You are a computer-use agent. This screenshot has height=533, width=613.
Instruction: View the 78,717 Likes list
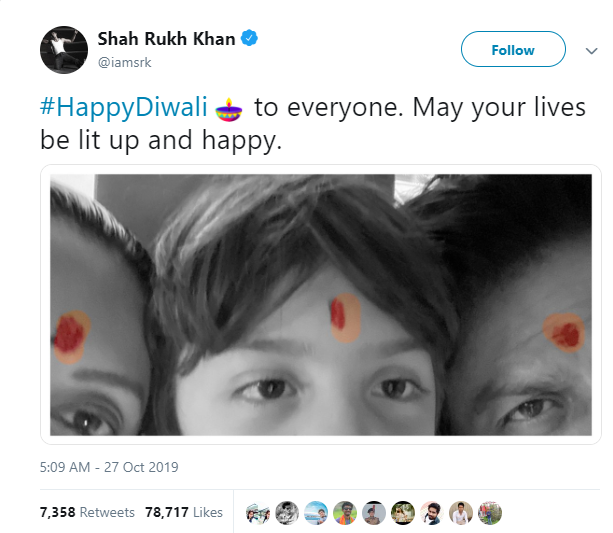(x=184, y=512)
